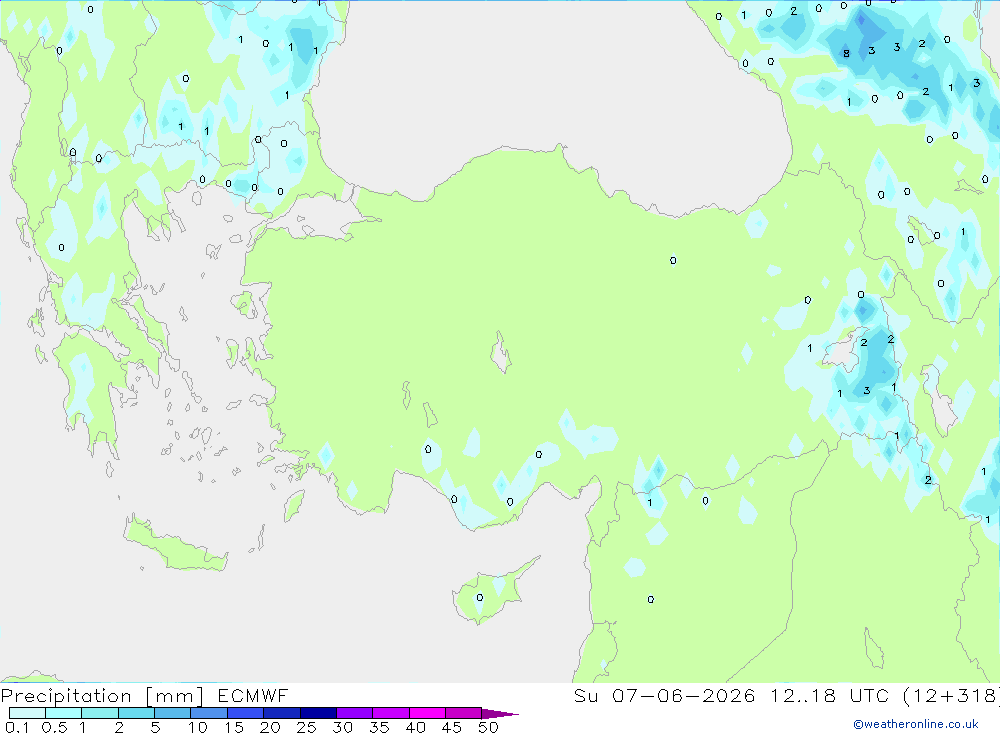Click the '[mm]' unit label
The height and width of the screenshot is (733, 1000).
pos(175,696)
